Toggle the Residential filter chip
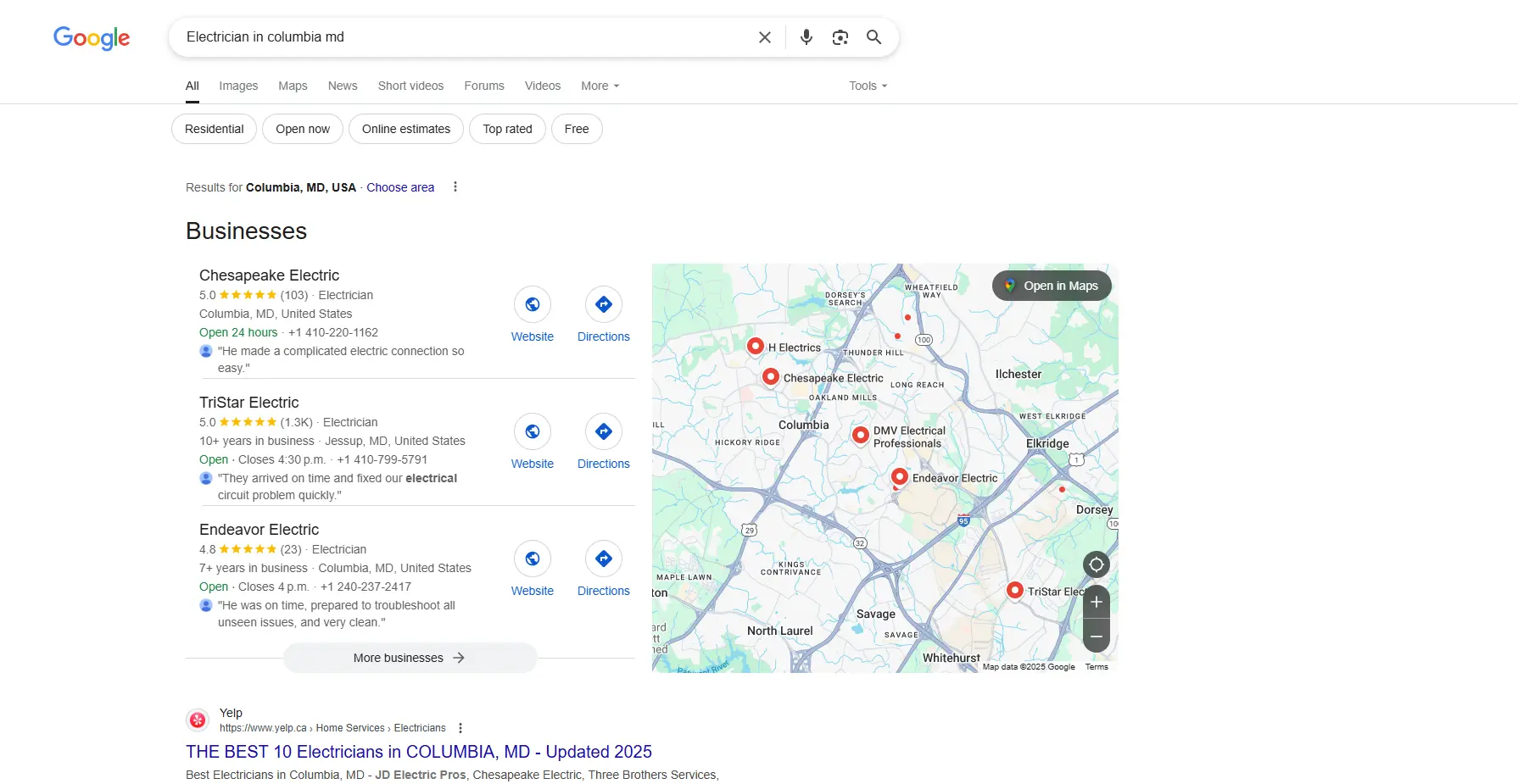Screen dimensions: 1518x784 [214, 129]
